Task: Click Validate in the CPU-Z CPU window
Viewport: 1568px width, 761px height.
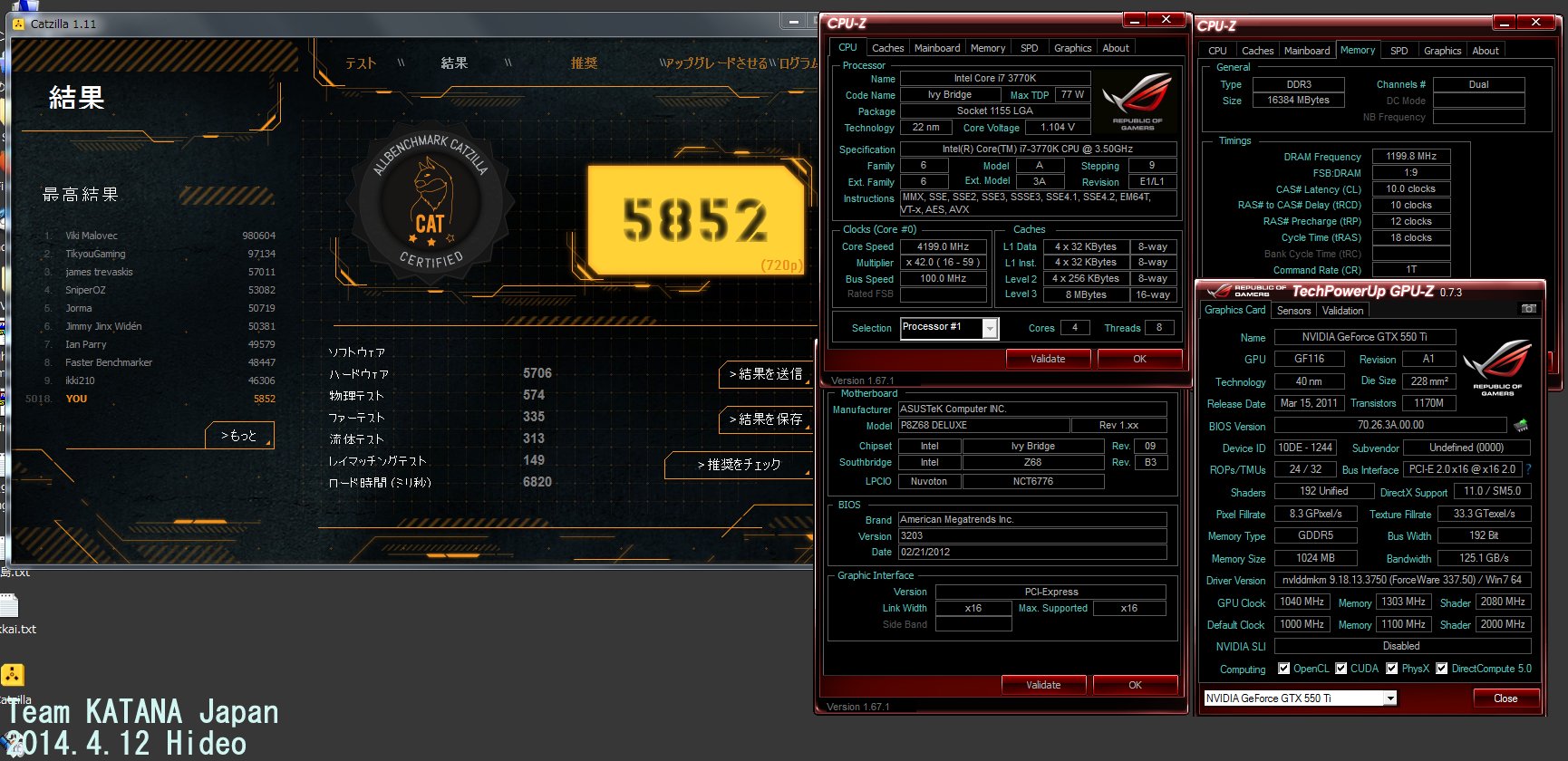Action: tap(1048, 359)
